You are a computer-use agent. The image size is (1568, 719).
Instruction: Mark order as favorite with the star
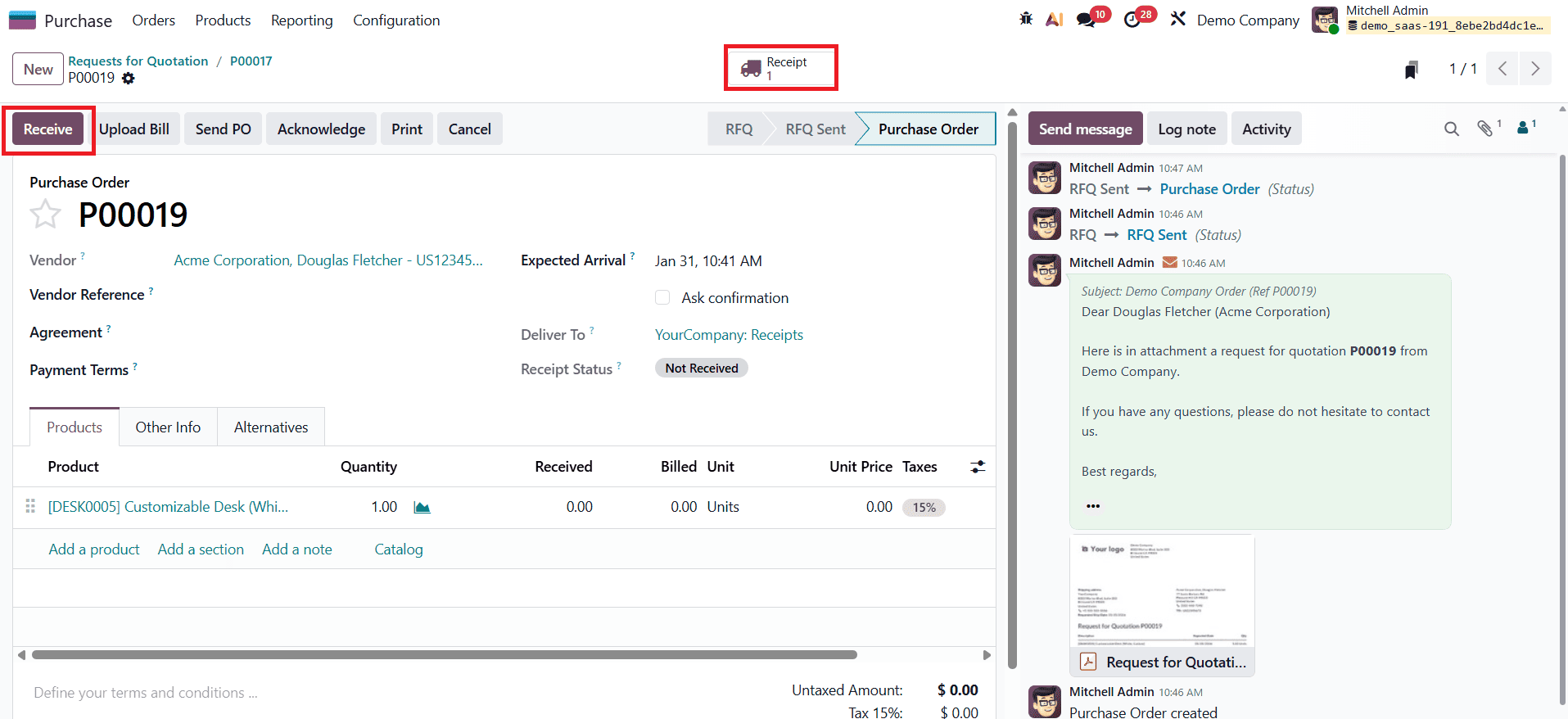[45, 215]
